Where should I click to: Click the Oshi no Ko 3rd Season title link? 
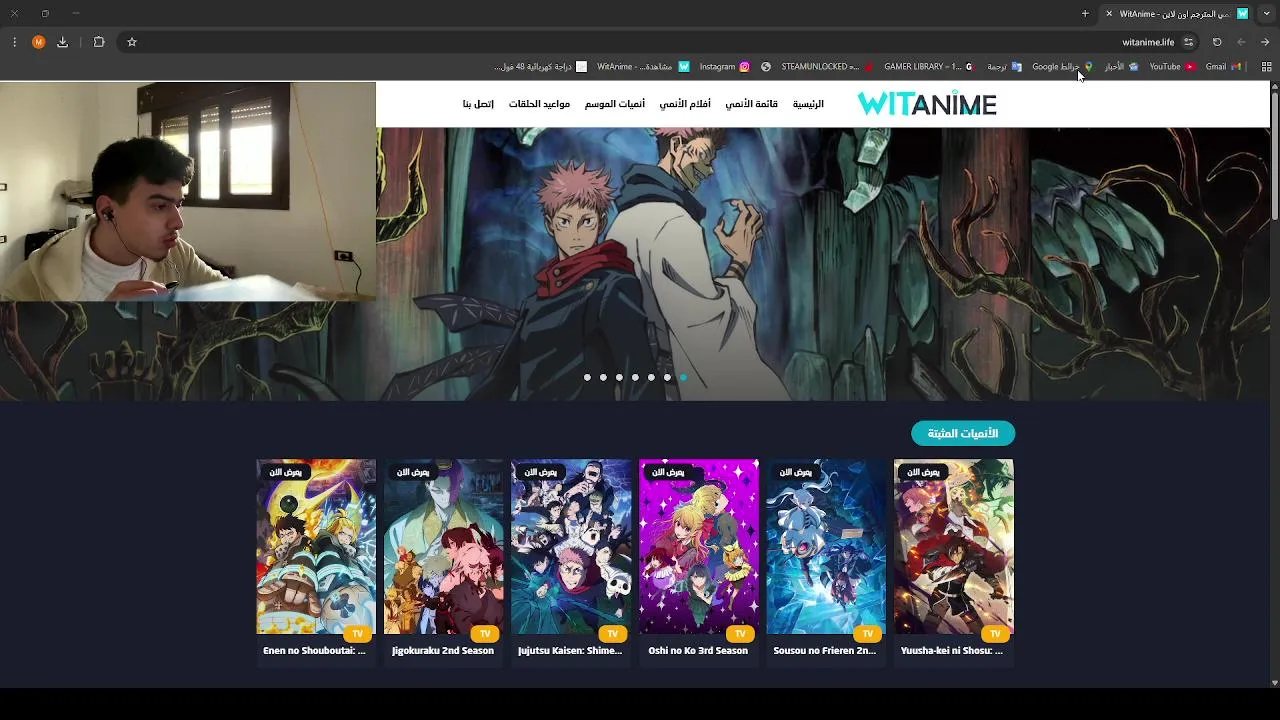tap(698, 651)
